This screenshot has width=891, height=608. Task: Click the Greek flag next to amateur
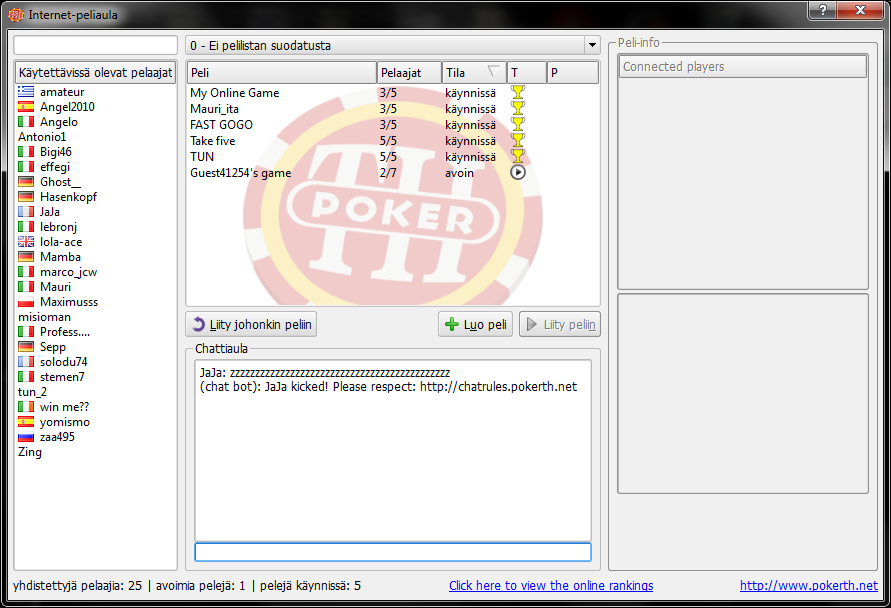tap(26, 92)
